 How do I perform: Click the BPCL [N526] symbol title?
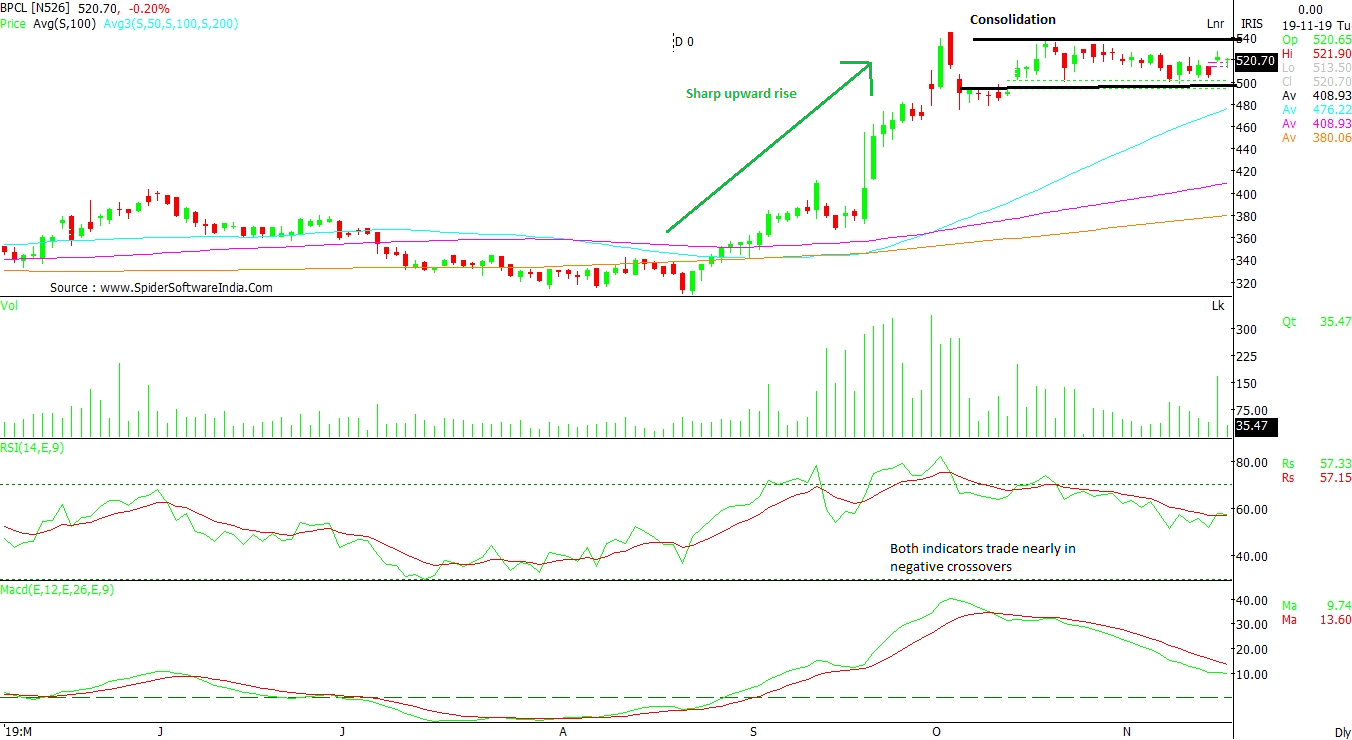(x=37, y=8)
